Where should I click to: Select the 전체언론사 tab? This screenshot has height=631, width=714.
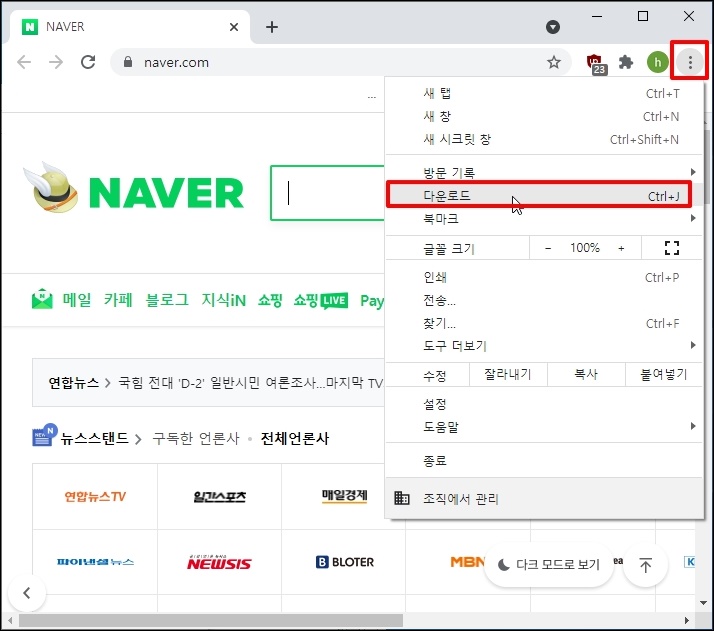pos(295,438)
